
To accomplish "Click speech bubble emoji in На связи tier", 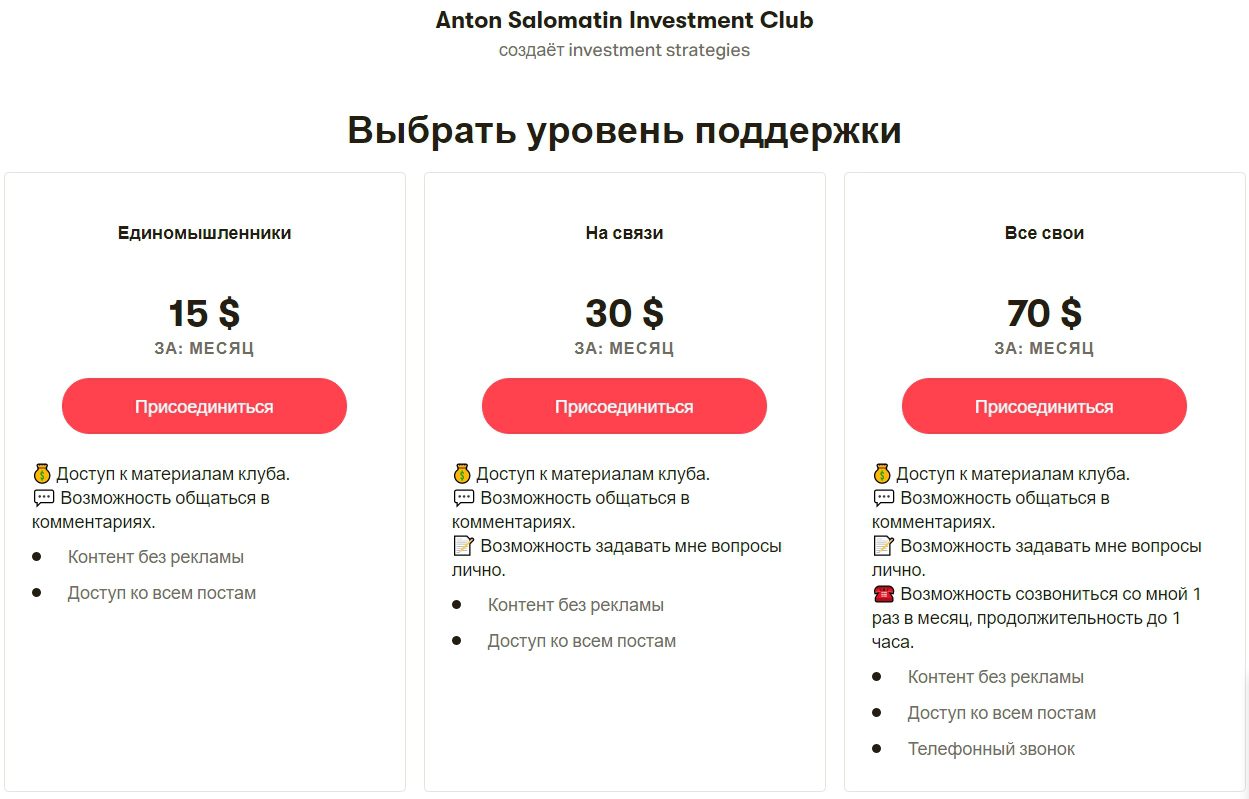I will (463, 497).
